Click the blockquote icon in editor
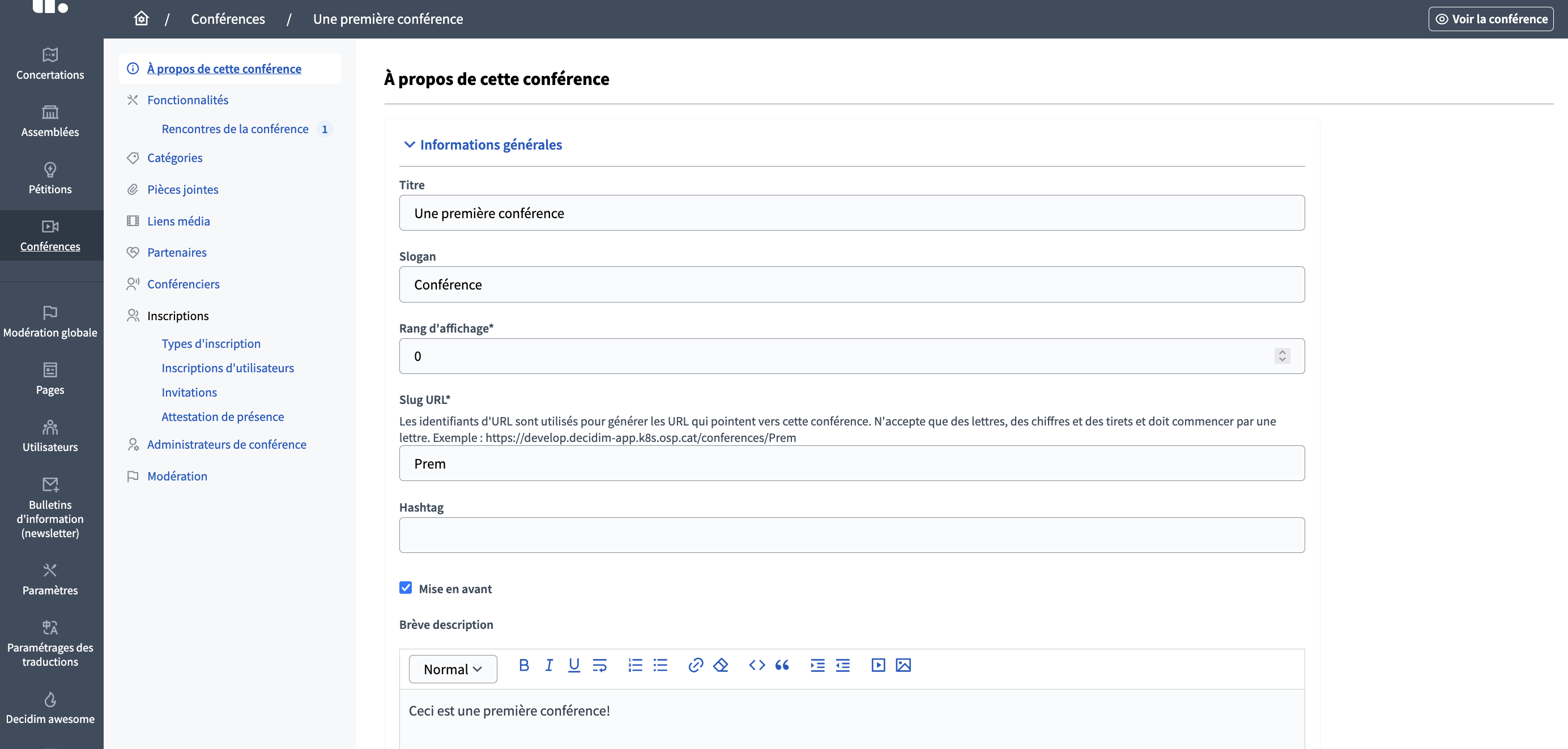The height and width of the screenshot is (749, 1568). pos(782,665)
